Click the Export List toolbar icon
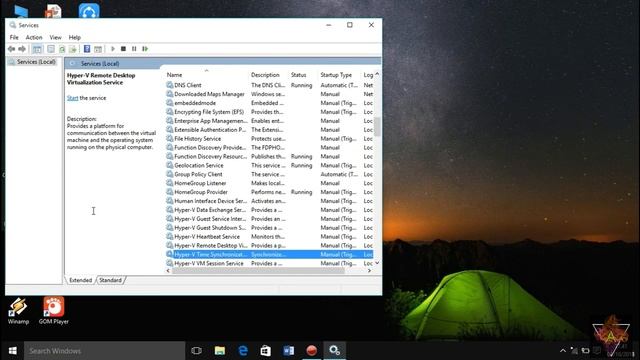The width and height of the screenshot is (640, 360). 73,49
